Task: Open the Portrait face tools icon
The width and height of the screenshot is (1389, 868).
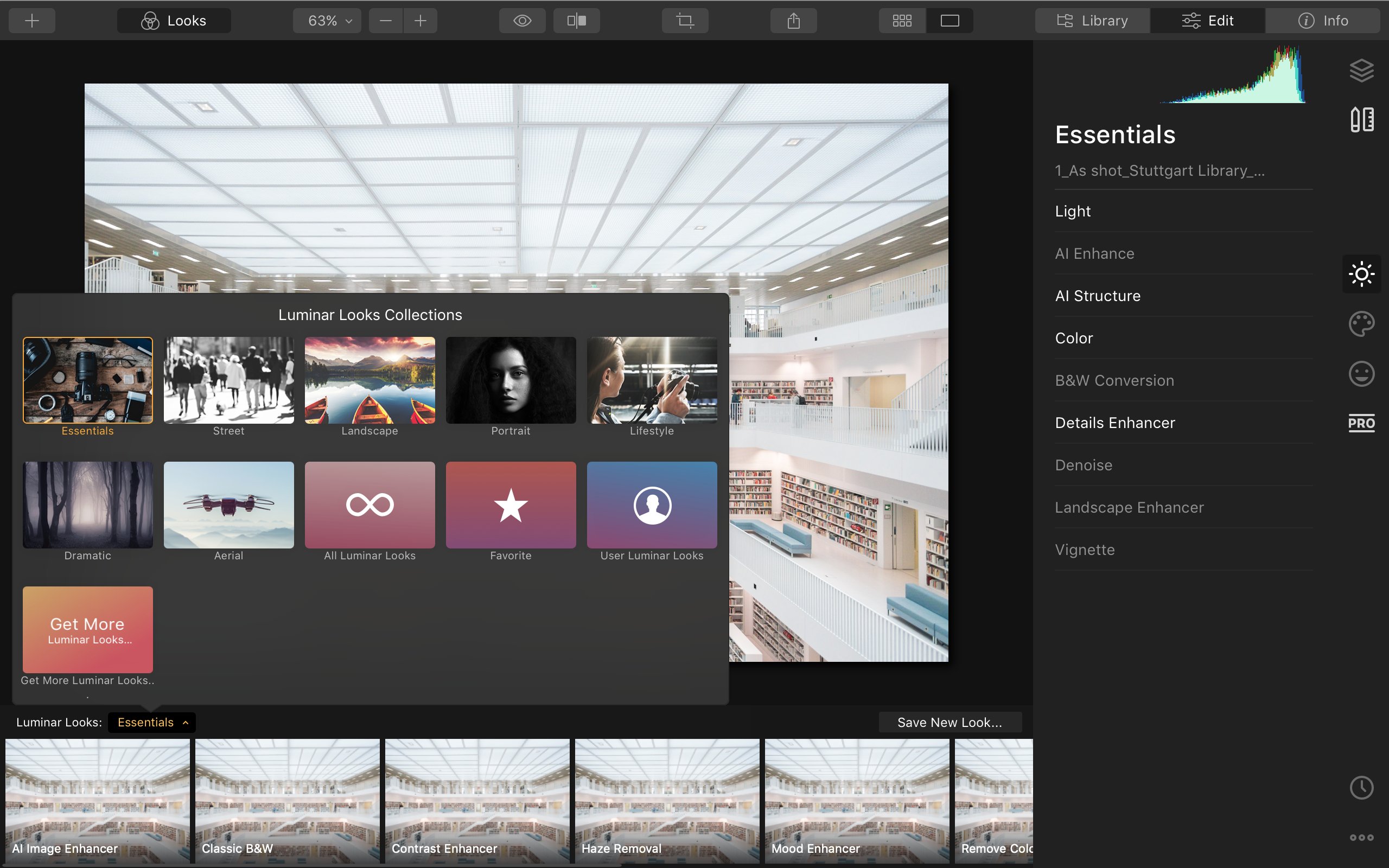Action: (x=1361, y=374)
